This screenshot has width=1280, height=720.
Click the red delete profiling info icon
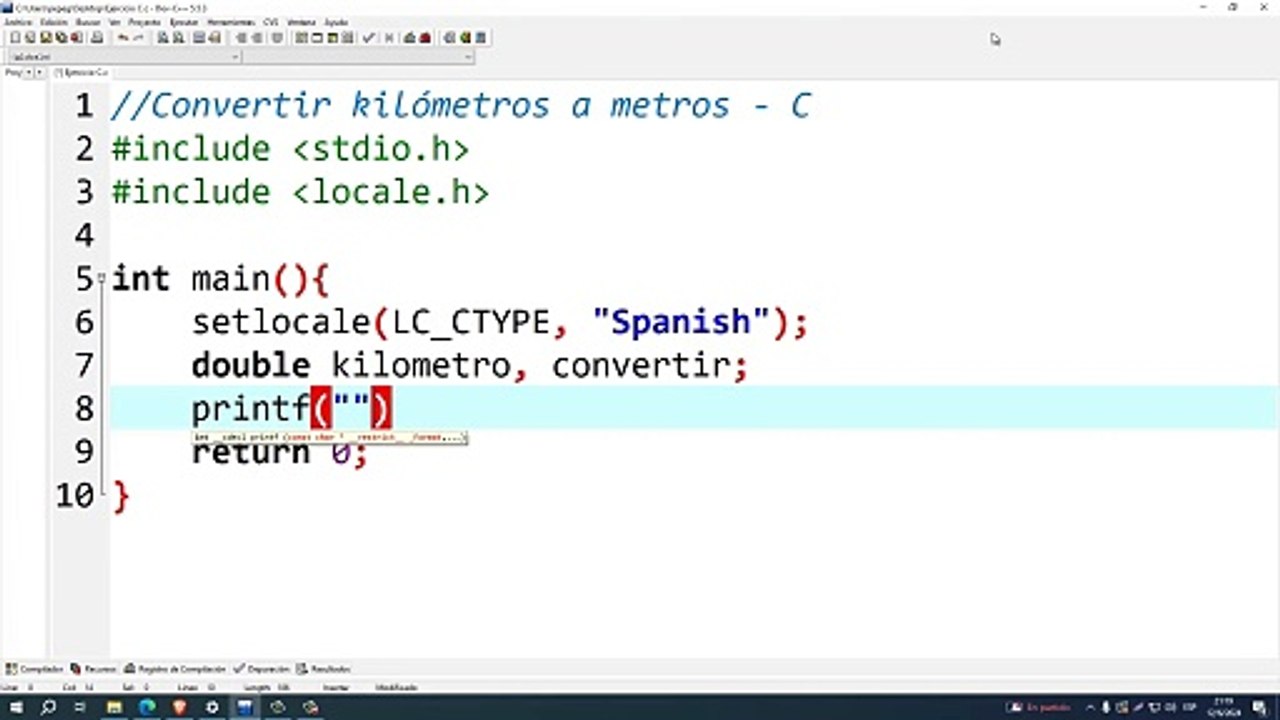pyautogui.click(x=425, y=37)
